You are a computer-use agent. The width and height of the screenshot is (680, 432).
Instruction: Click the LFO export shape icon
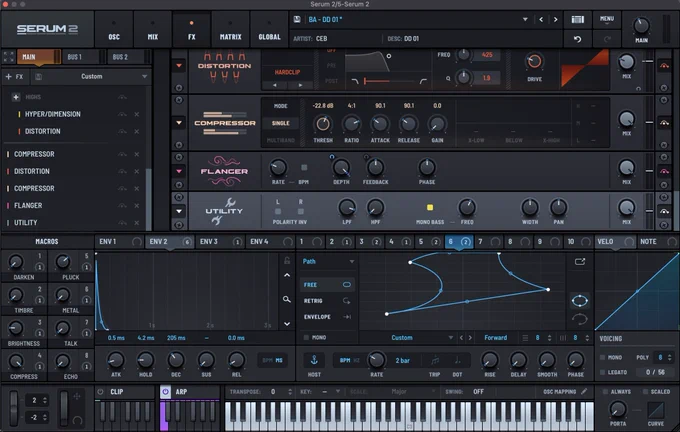pos(580,262)
